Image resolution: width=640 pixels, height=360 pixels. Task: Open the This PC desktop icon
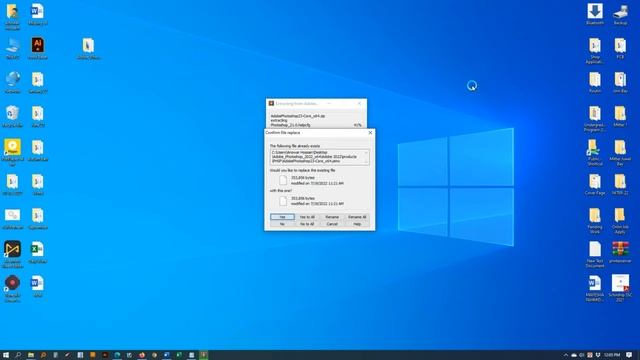(x=12, y=48)
